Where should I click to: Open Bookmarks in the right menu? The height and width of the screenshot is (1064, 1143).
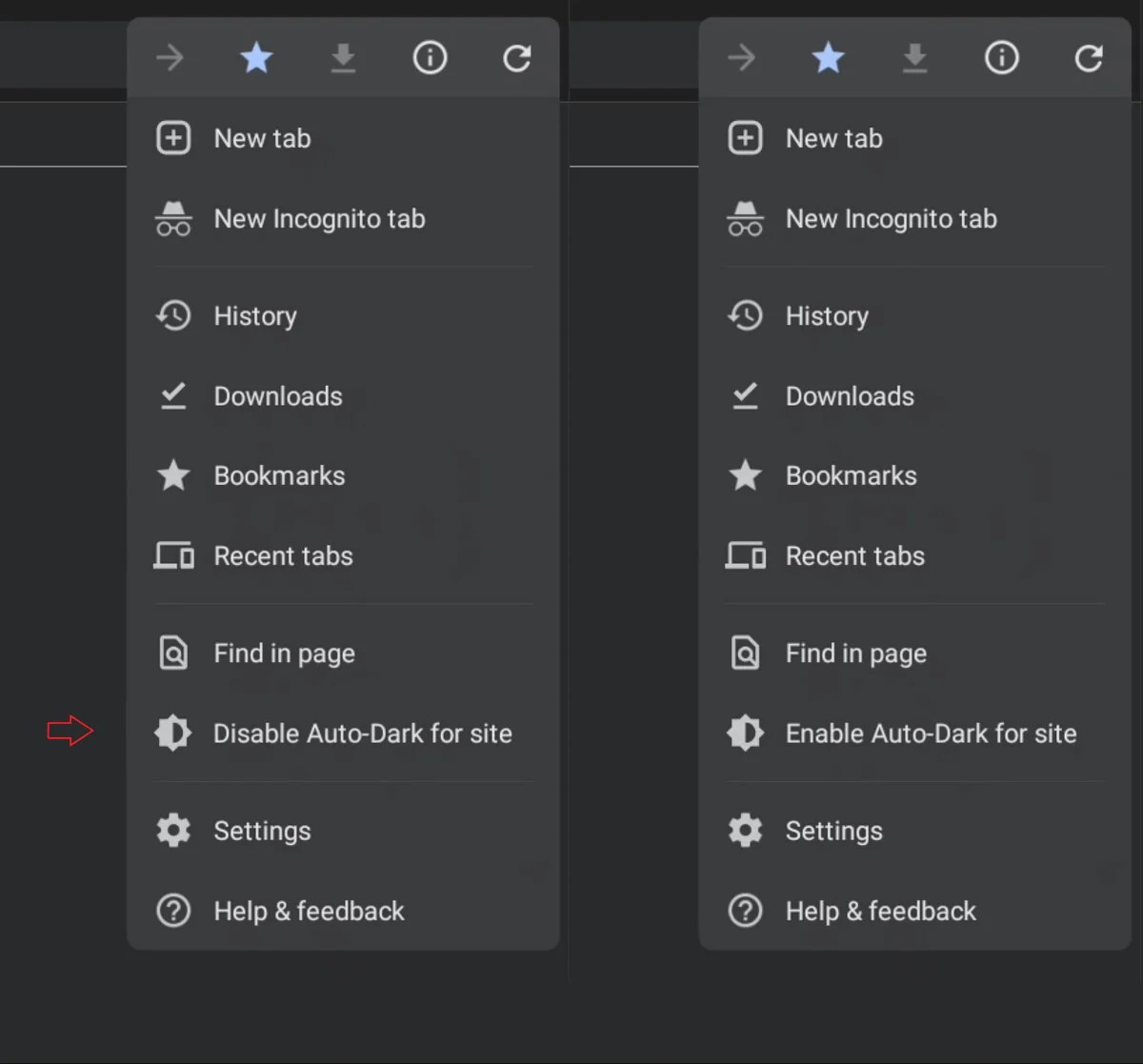coord(914,475)
